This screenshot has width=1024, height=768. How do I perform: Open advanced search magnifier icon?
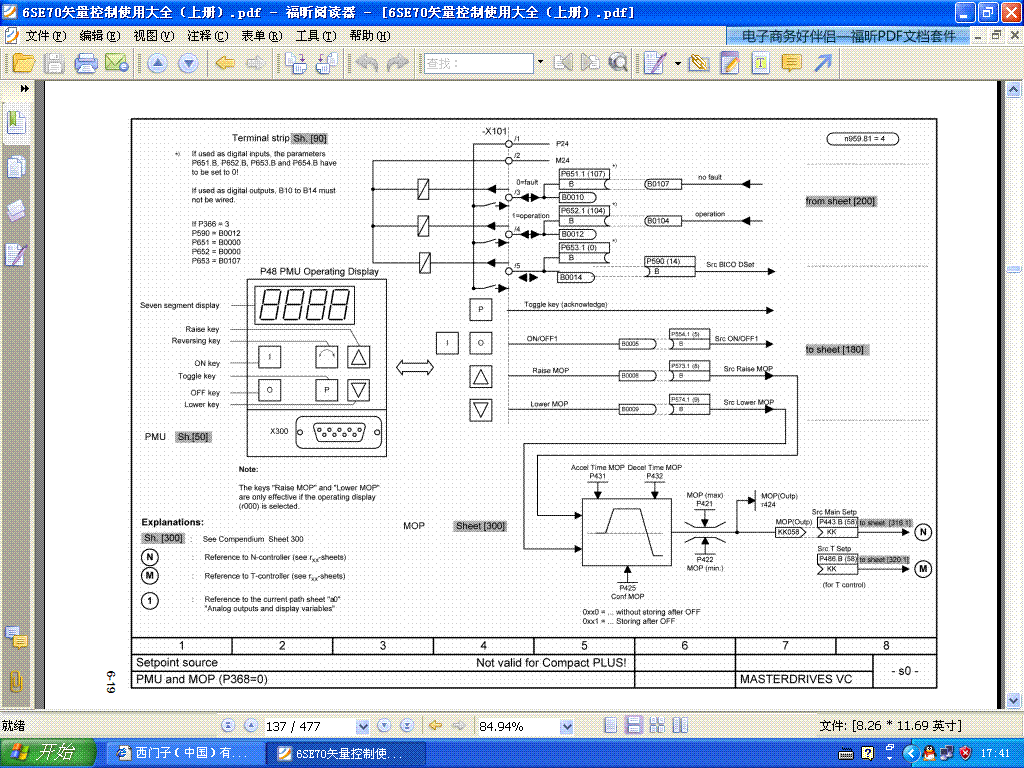click(618, 63)
